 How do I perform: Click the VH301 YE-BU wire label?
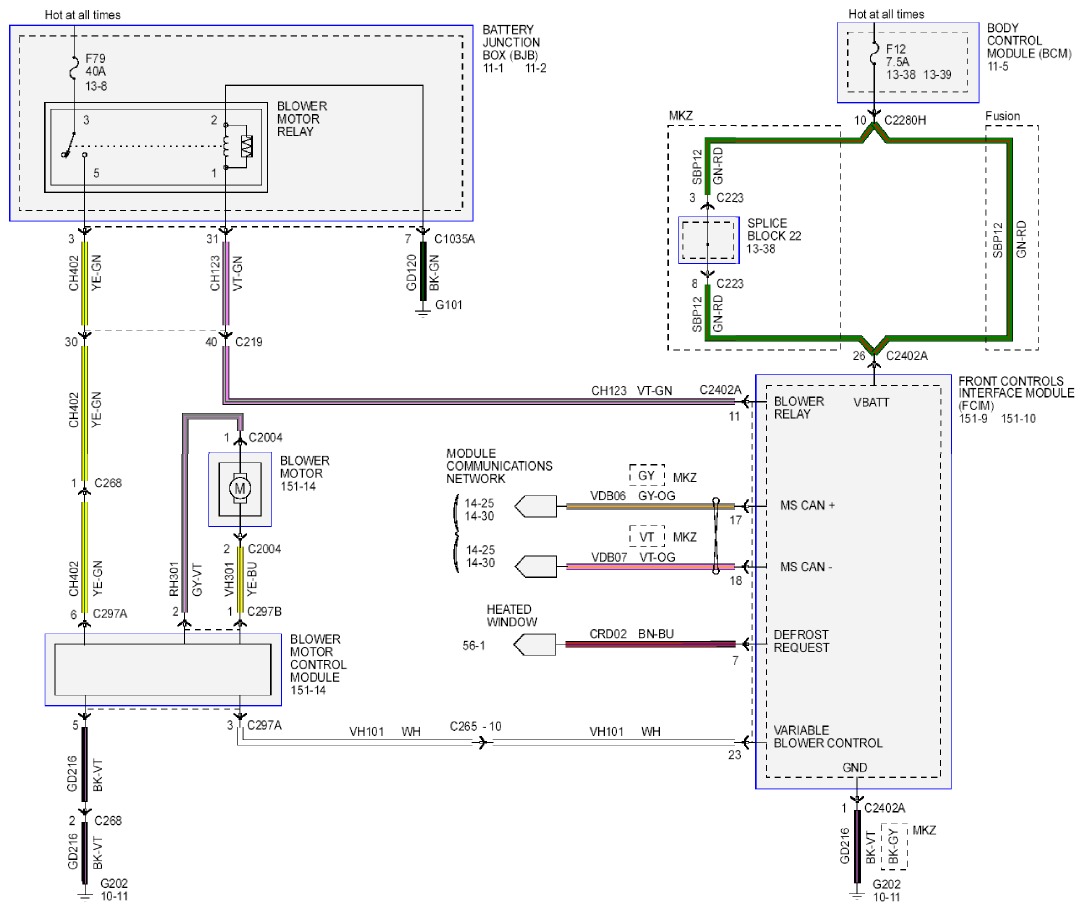240,579
